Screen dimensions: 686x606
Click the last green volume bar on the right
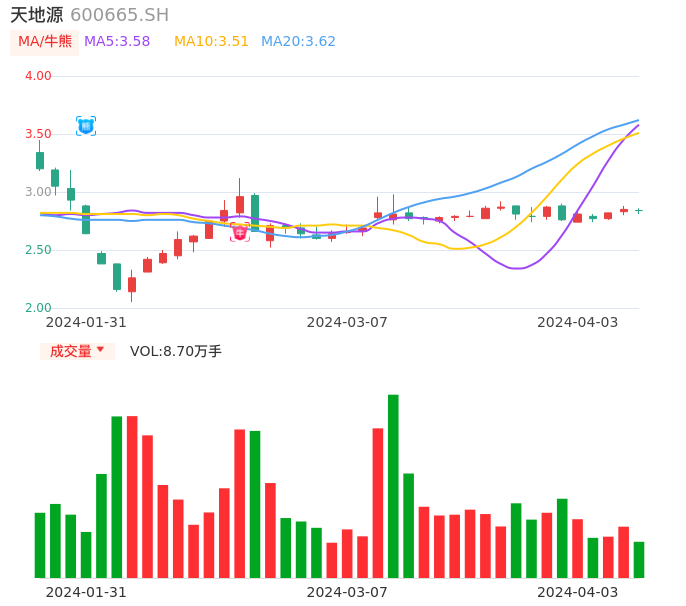point(639,560)
